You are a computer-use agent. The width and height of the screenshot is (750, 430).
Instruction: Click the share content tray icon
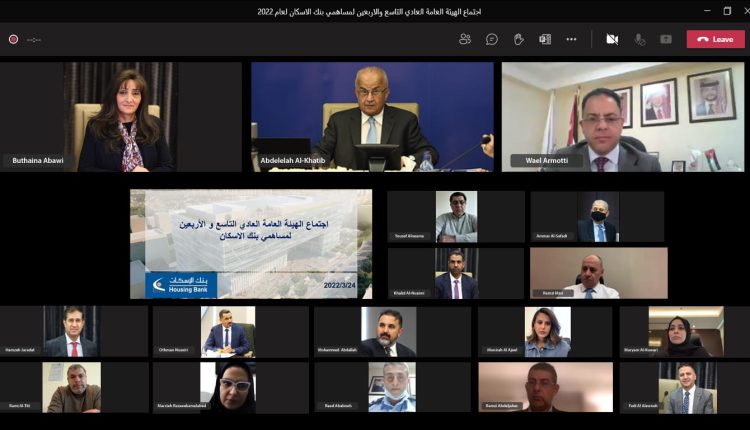coord(666,39)
